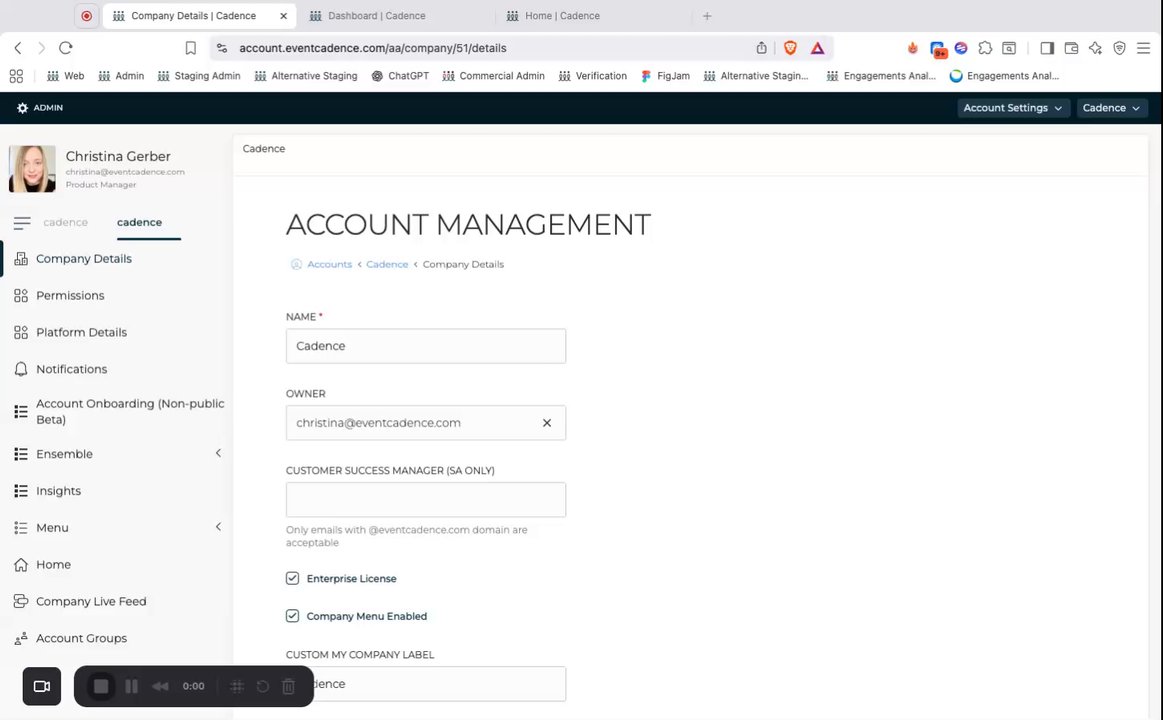Open the extensions puzzle icon
Viewport: 1163px width, 720px height.
coord(985,48)
